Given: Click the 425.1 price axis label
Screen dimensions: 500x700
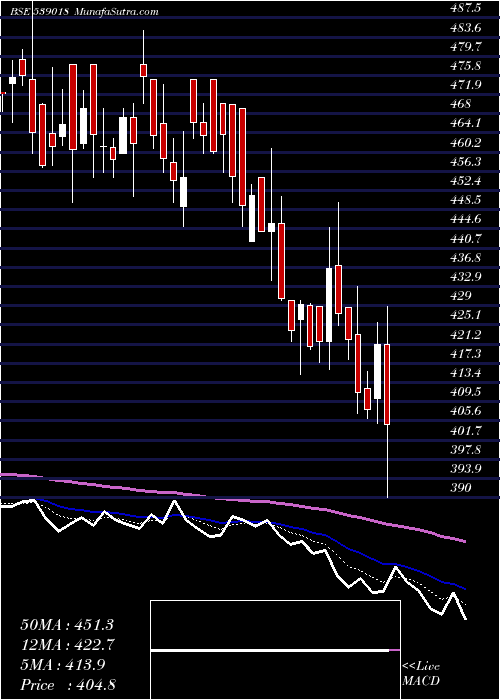Looking at the screenshot, I should coord(465,315).
